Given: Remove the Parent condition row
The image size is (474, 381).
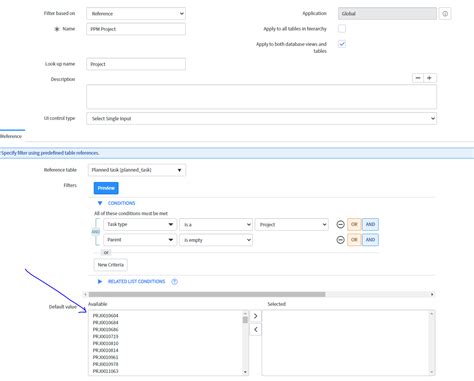Looking at the screenshot, I should pos(340,240).
